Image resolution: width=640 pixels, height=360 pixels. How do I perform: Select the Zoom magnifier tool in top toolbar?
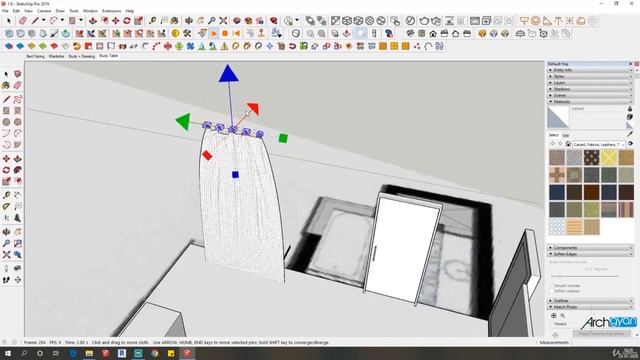click(211, 20)
